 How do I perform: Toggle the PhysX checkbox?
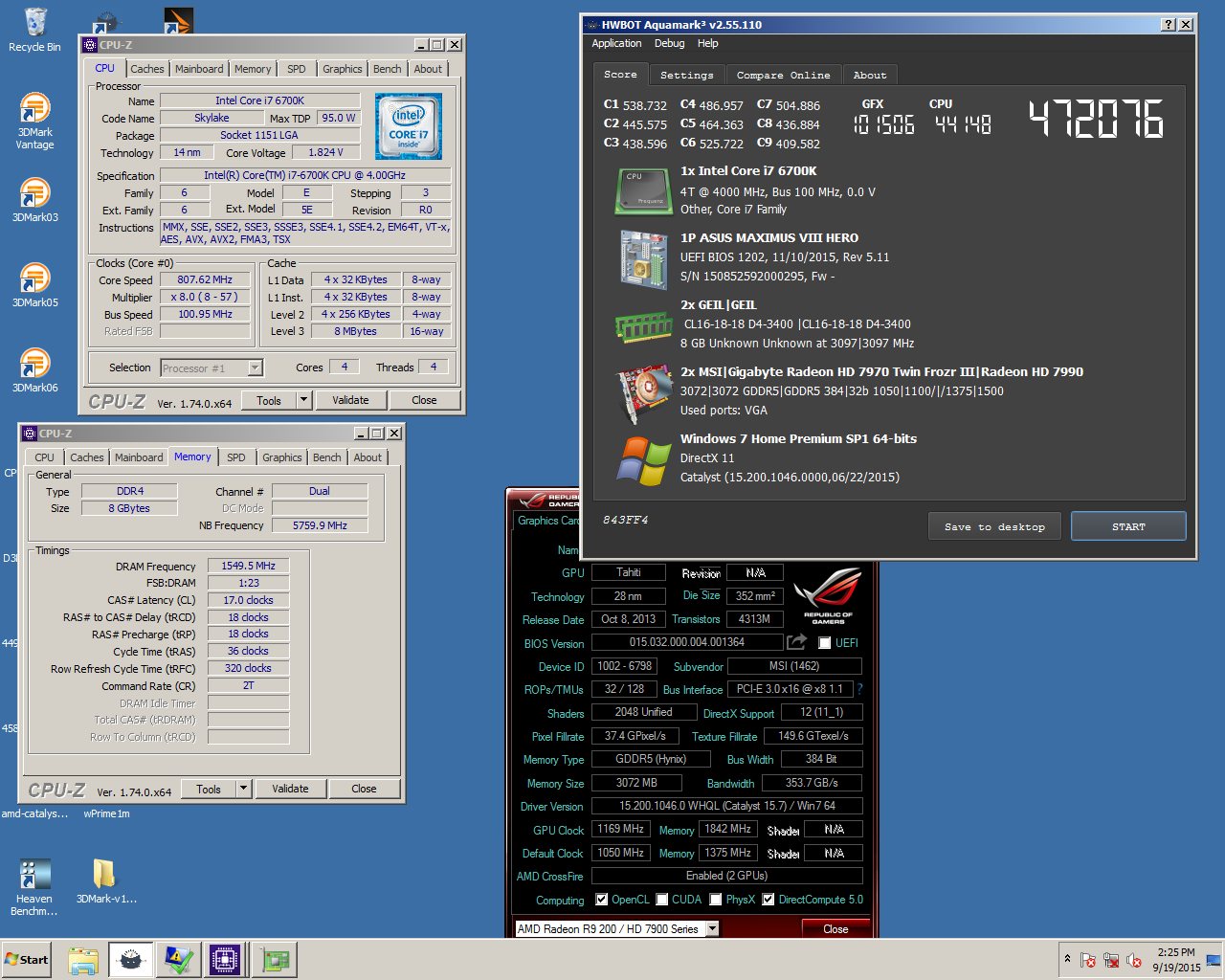(715, 900)
